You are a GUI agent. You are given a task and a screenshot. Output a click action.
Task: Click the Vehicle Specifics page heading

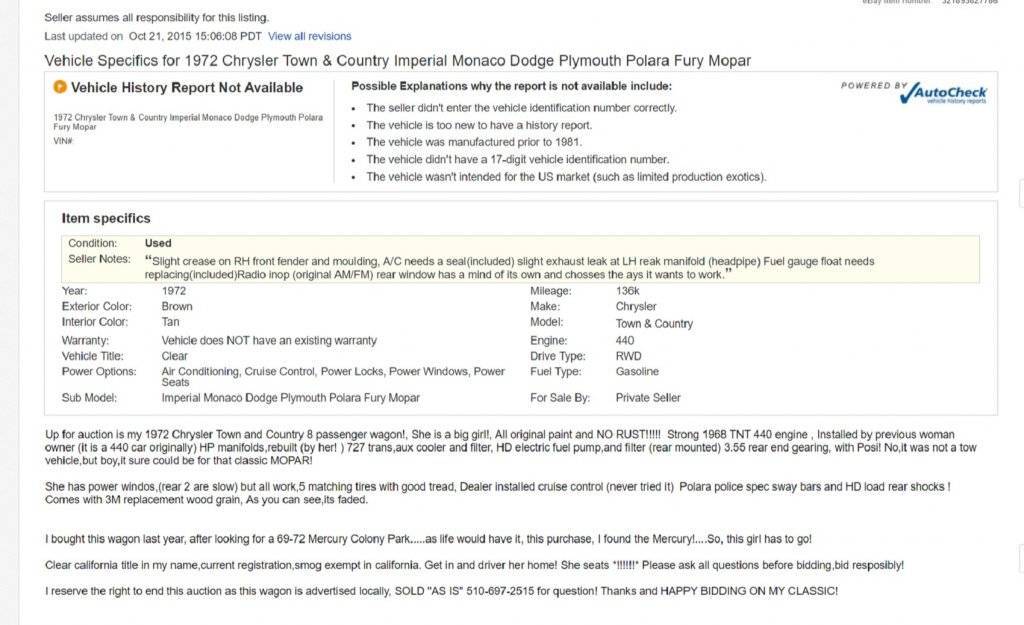[x=397, y=61]
